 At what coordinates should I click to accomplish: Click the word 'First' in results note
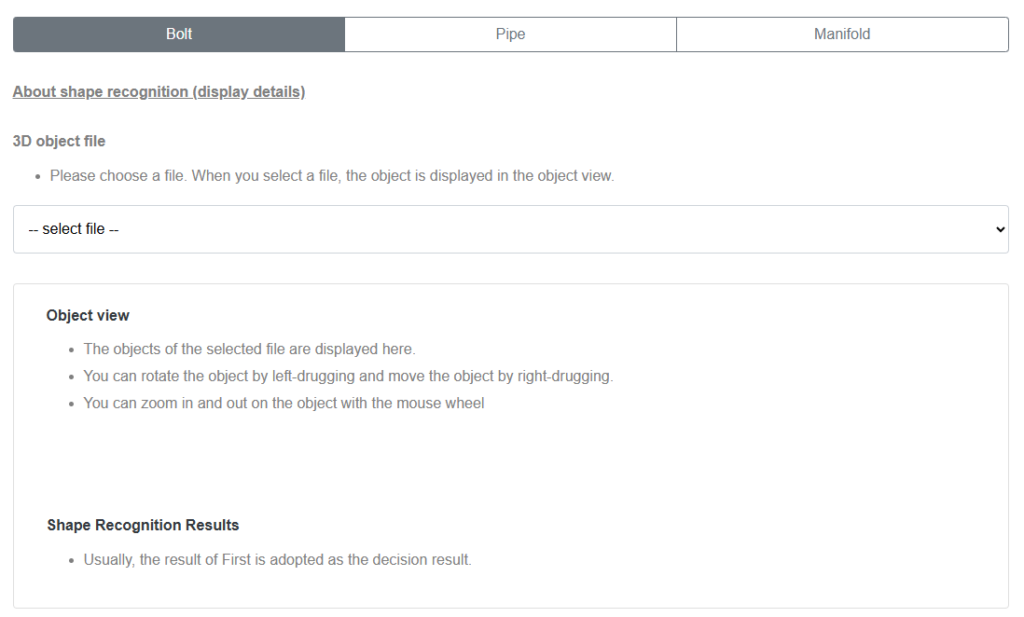[236, 560]
